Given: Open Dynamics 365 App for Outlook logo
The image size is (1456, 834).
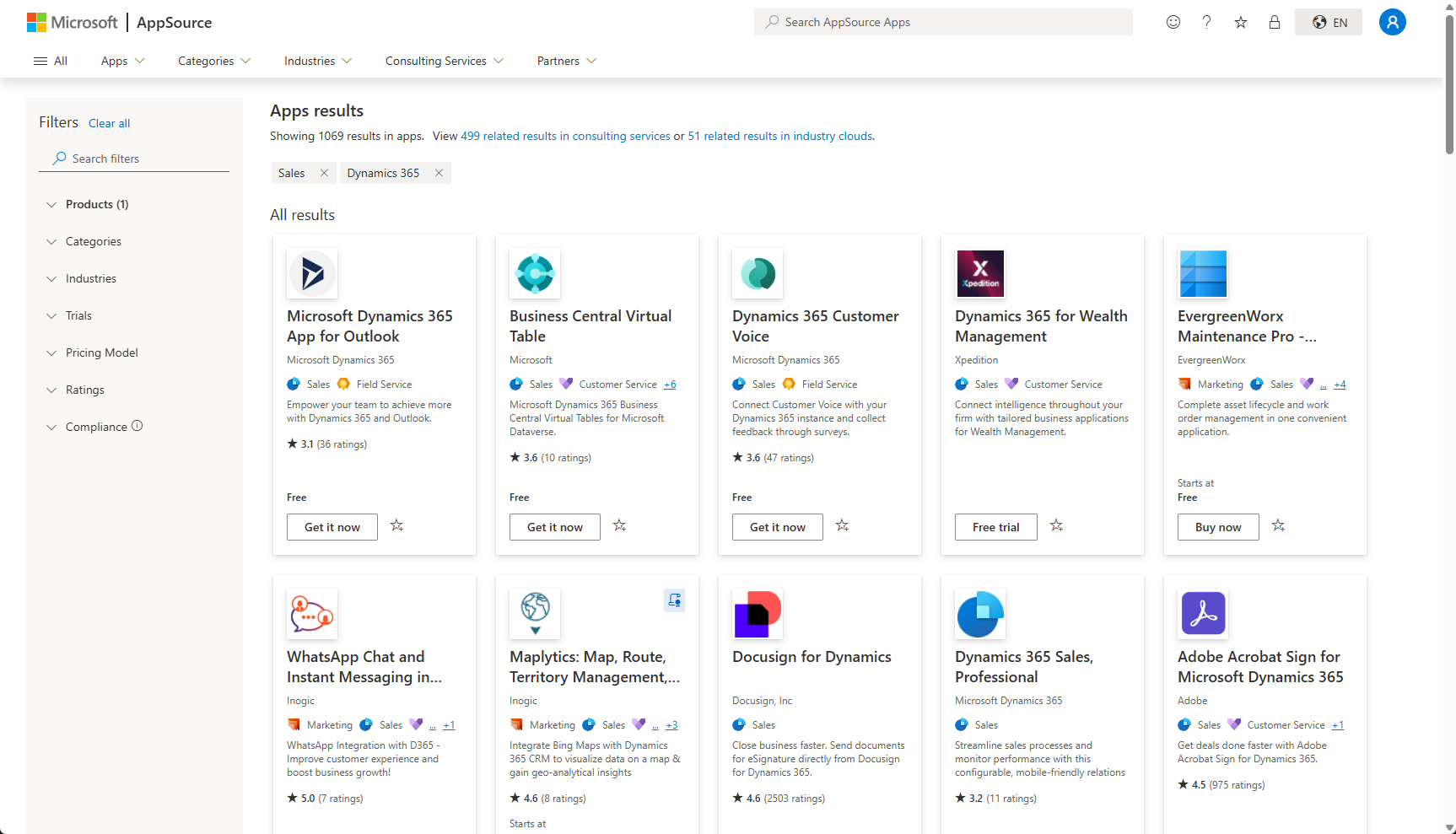Looking at the screenshot, I should click(312, 273).
